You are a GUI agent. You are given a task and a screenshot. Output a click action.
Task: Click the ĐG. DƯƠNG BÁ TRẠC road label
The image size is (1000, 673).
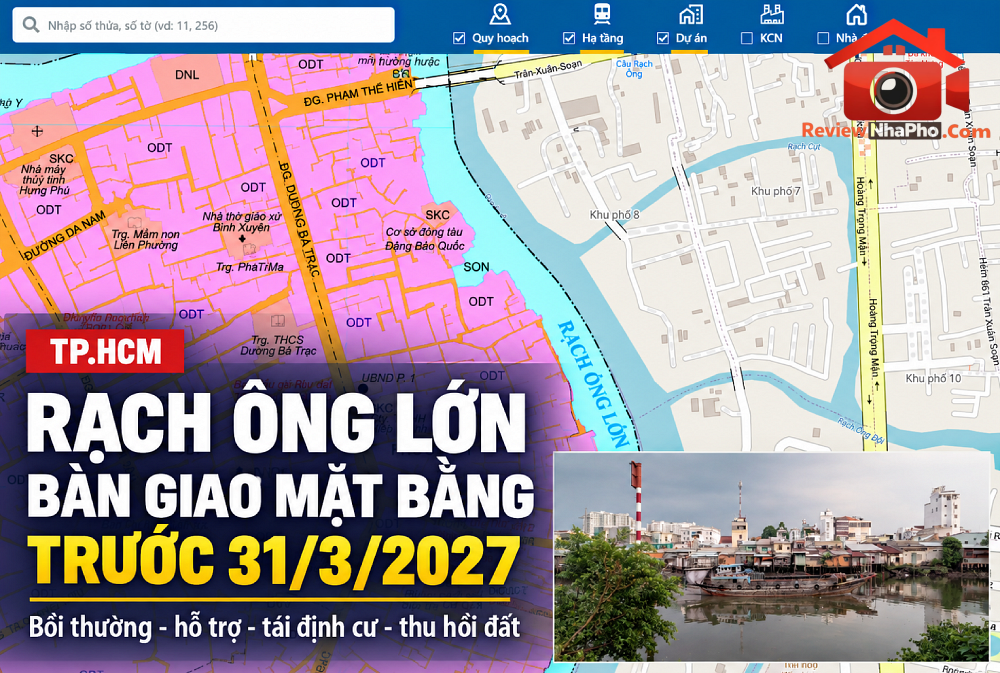point(298,219)
